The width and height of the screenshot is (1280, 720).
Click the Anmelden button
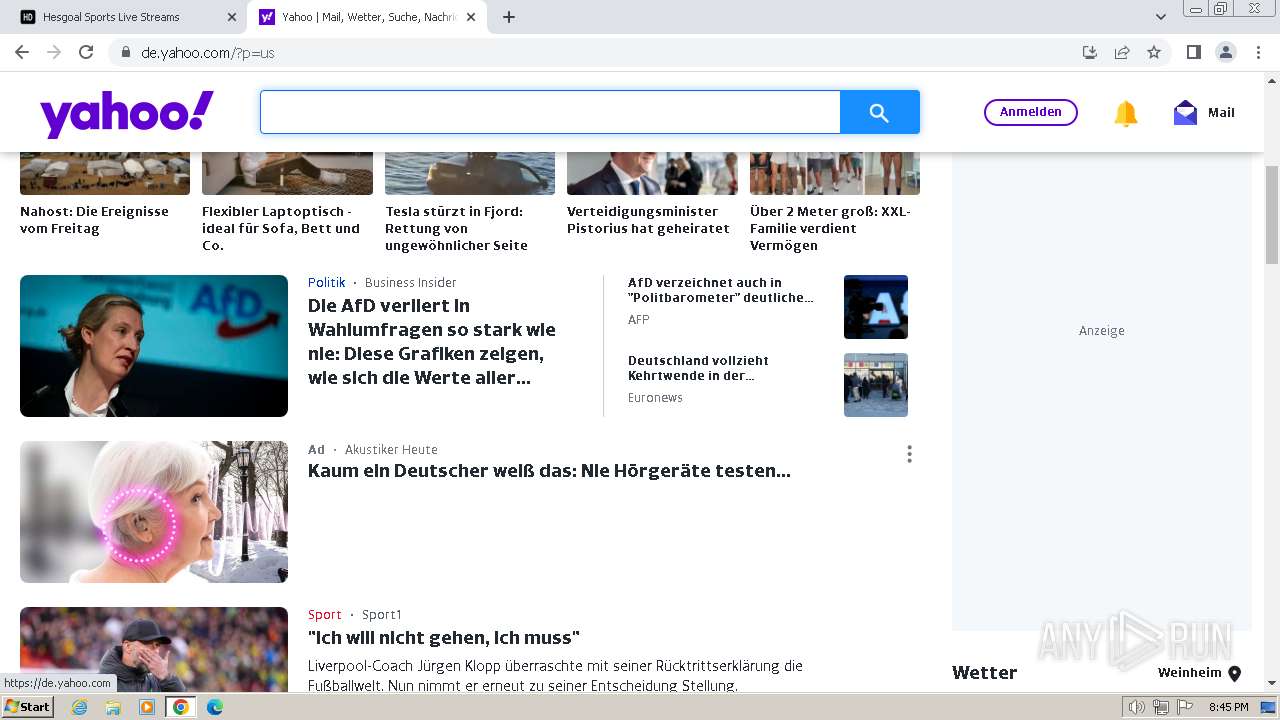click(x=1030, y=112)
